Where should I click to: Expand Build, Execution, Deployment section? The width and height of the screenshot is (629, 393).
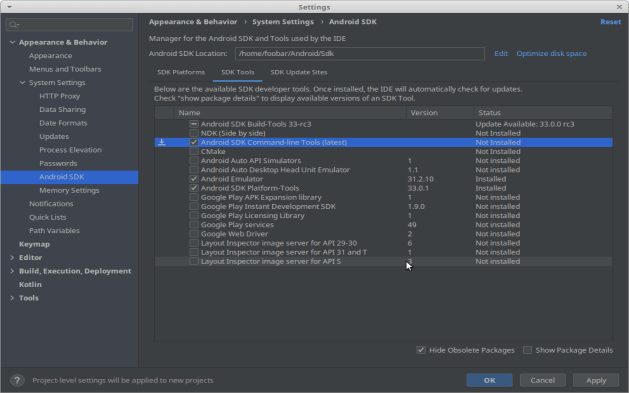point(12,271)
